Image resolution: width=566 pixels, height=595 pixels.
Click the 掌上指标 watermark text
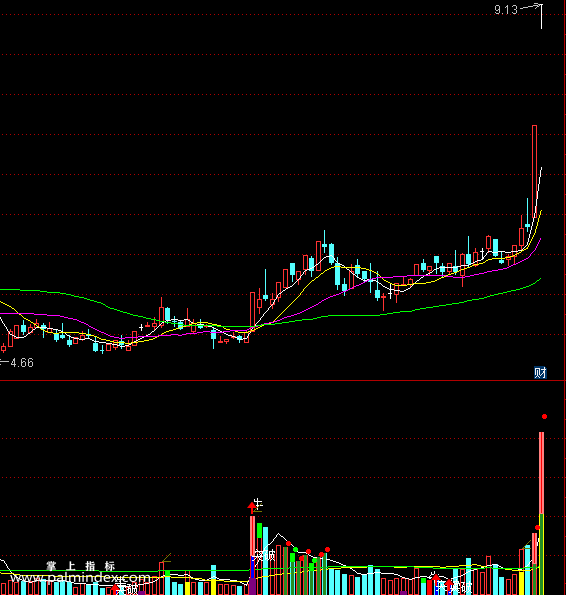point(80,566)
